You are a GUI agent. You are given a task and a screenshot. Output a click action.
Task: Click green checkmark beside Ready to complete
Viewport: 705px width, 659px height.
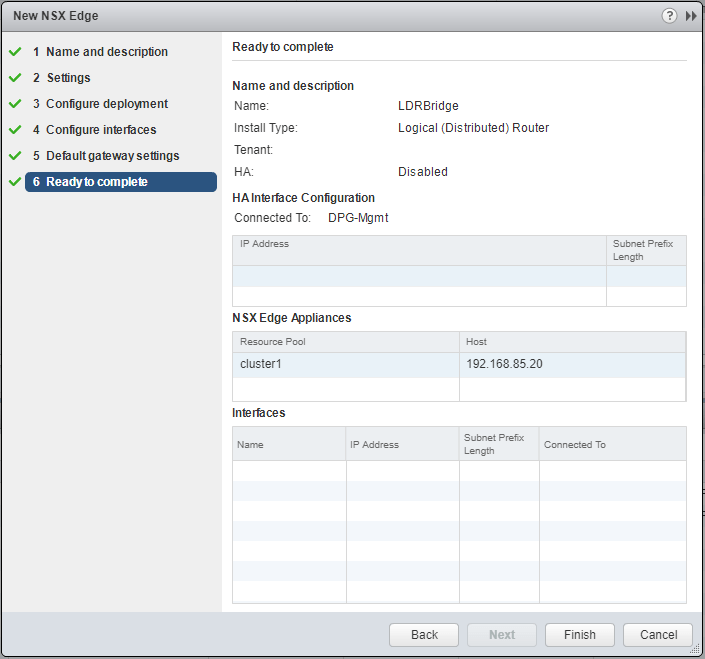[15, 182]
